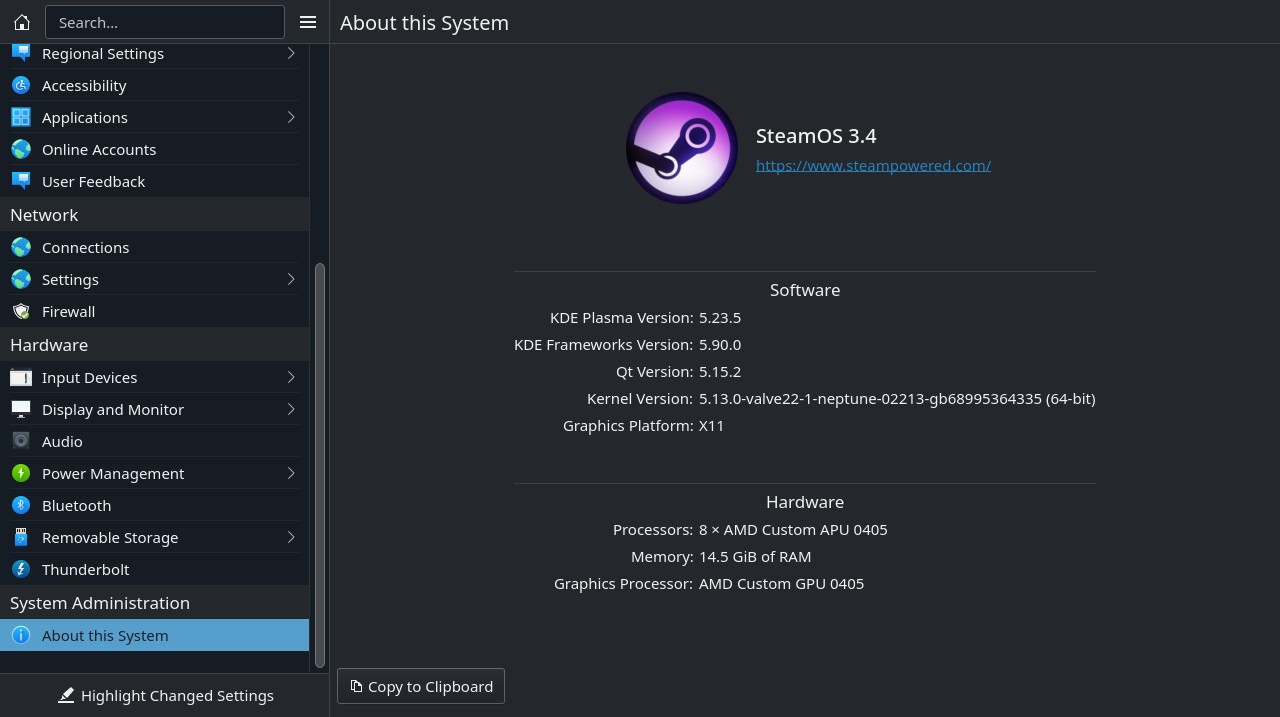Click the Bluetooth icon
1280x717 pixels.
pyautogui.click(x=21, y=505)
